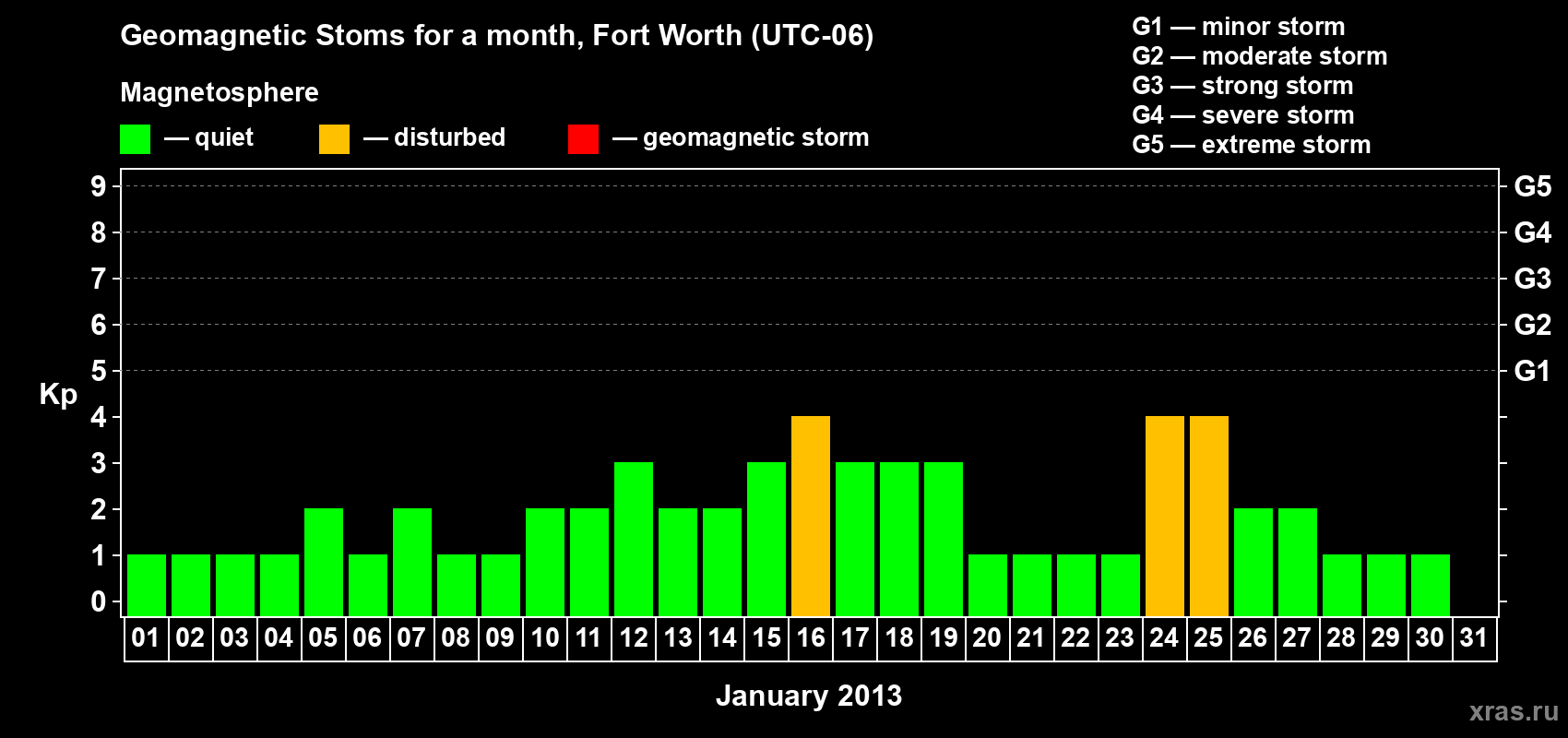
Task: Click the Magnetosphere heading
Action: (x=220, y=92)
